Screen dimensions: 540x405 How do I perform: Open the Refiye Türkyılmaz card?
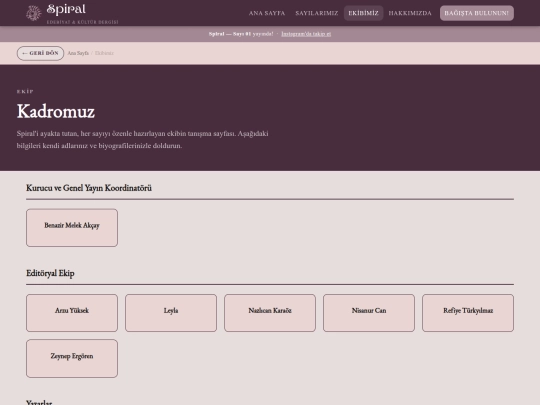[468, 313]
